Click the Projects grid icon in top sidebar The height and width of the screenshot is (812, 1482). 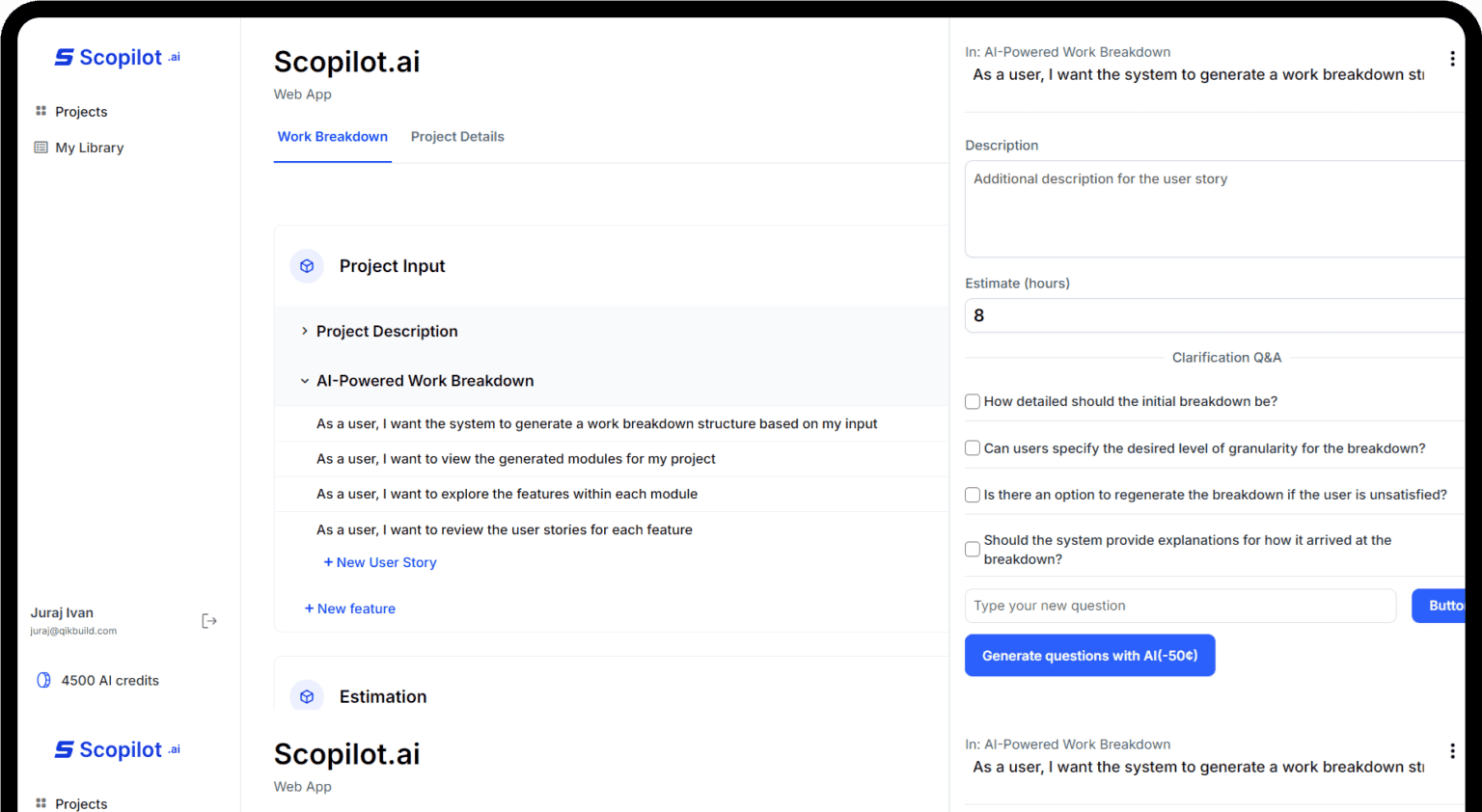tap(41, 111)
